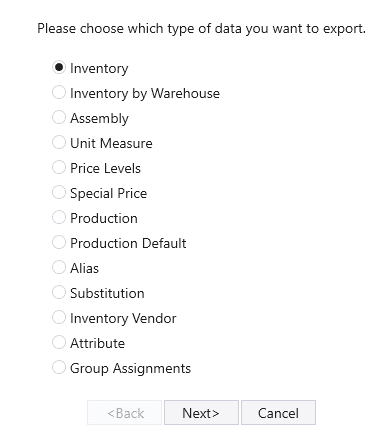
Task: Click the Next> button
Action: click(x=201, y=413)
